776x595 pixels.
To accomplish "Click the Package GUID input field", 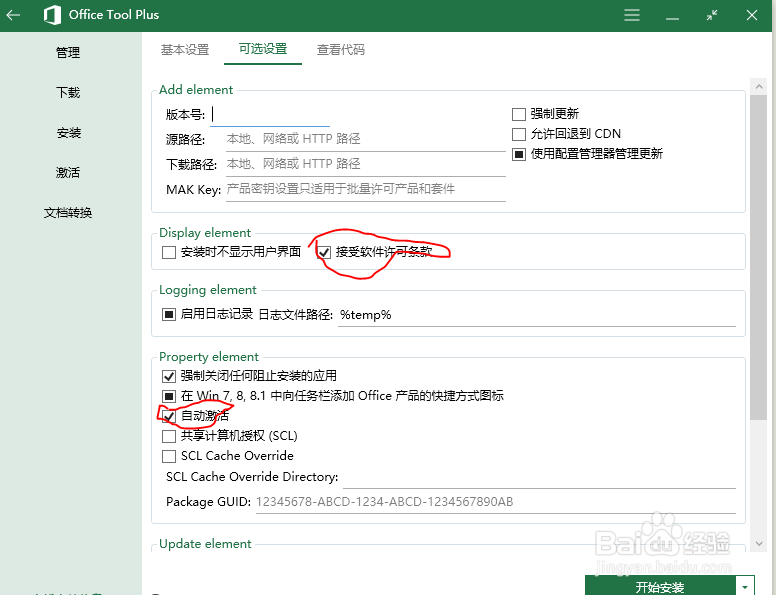I will coord(495,502).
